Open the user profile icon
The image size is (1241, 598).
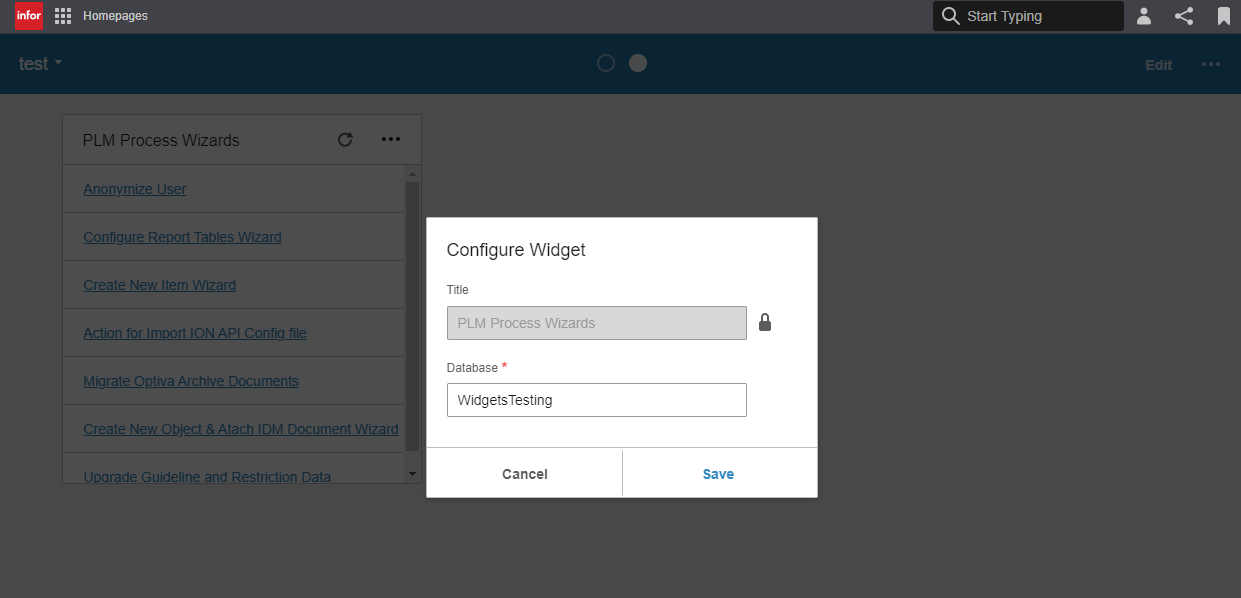coord(1143,15)
